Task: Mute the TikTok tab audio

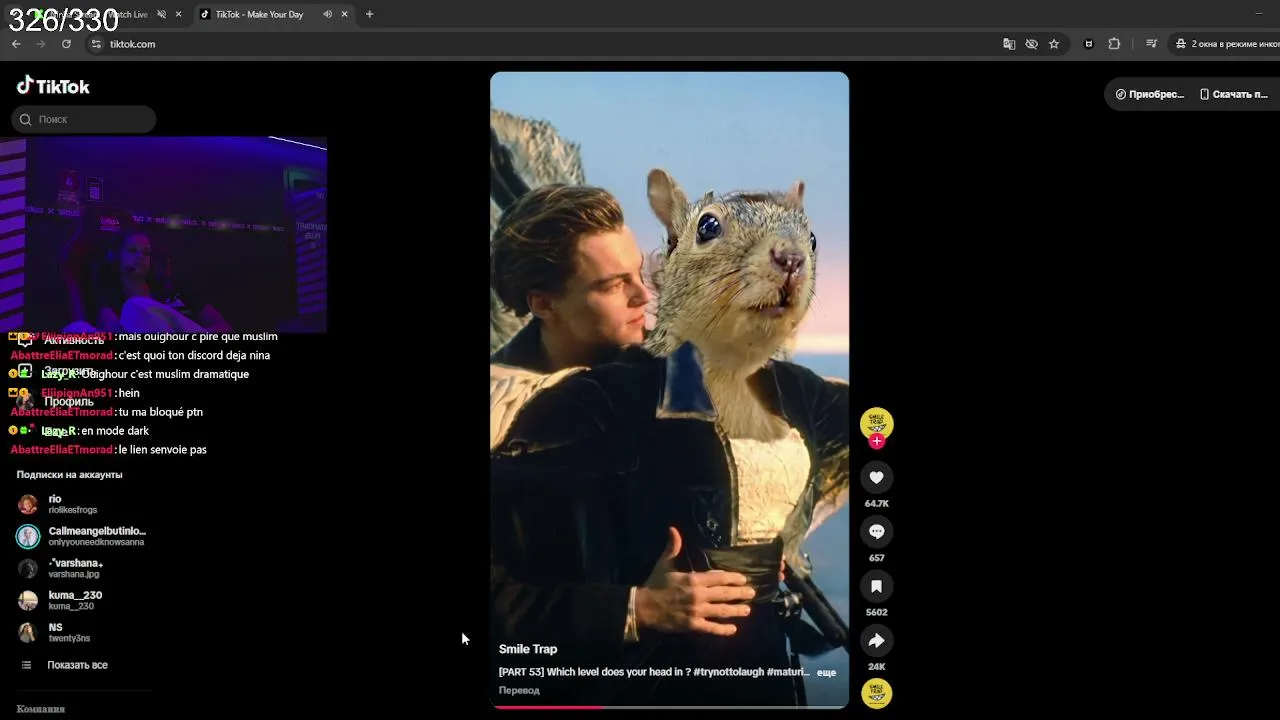Action: 327,14
